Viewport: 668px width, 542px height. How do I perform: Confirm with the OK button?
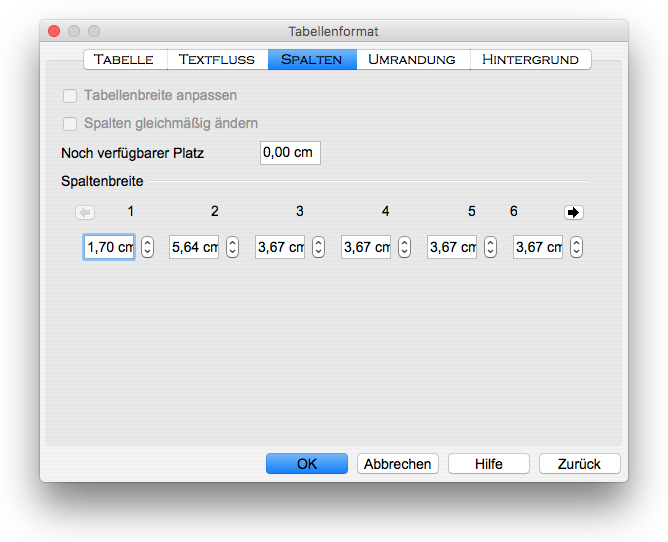[307, 464]
